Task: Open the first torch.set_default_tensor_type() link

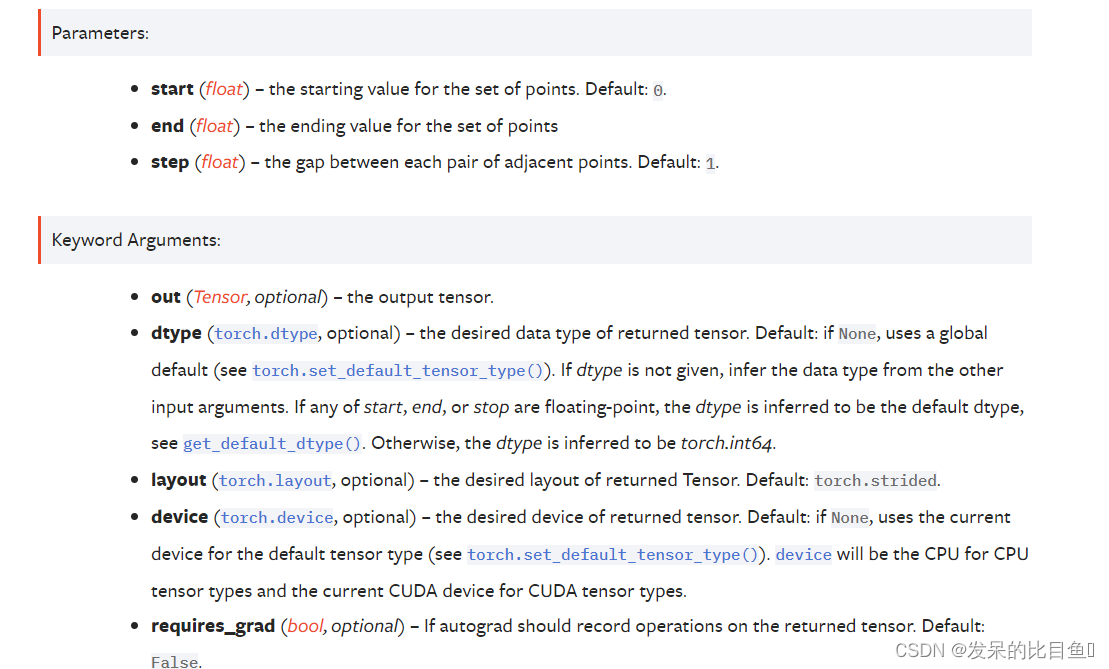Action: 397,371
